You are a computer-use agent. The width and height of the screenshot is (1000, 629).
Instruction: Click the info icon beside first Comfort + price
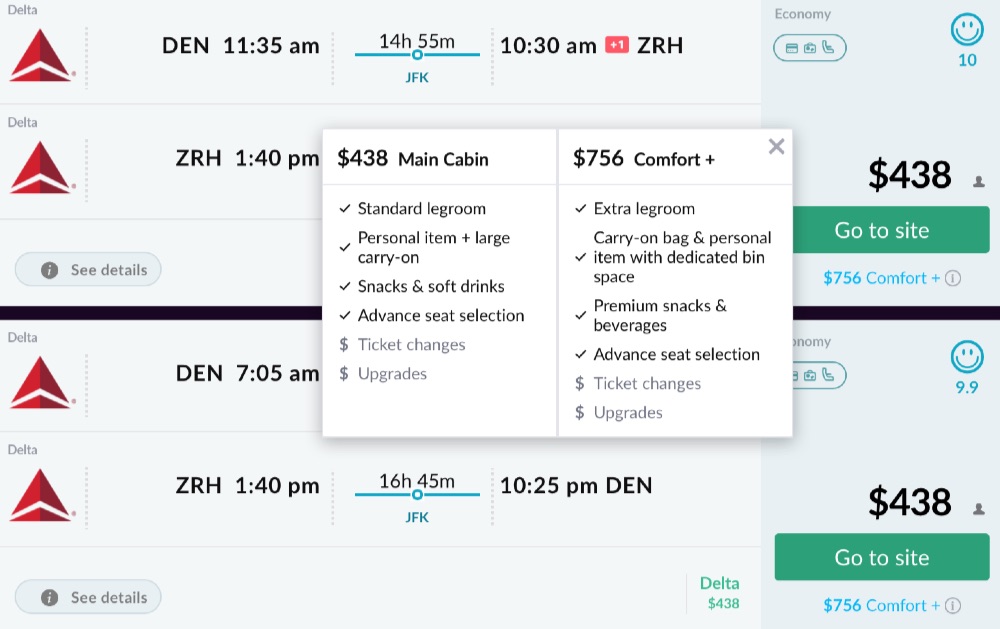[x=953, y=278]
